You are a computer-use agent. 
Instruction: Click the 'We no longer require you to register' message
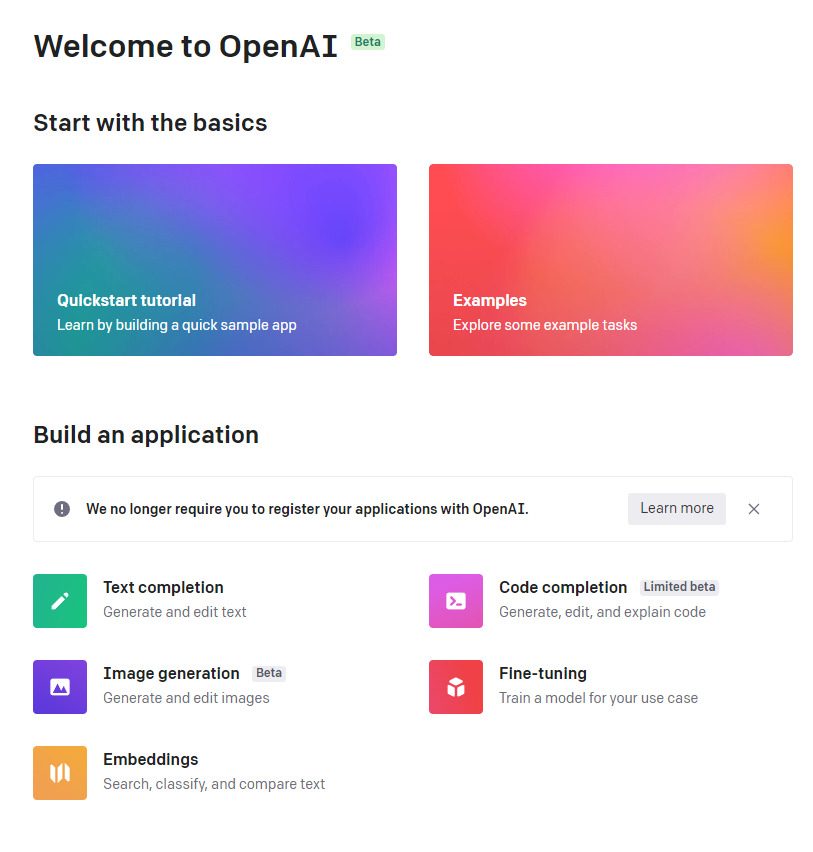pos(307,509)
